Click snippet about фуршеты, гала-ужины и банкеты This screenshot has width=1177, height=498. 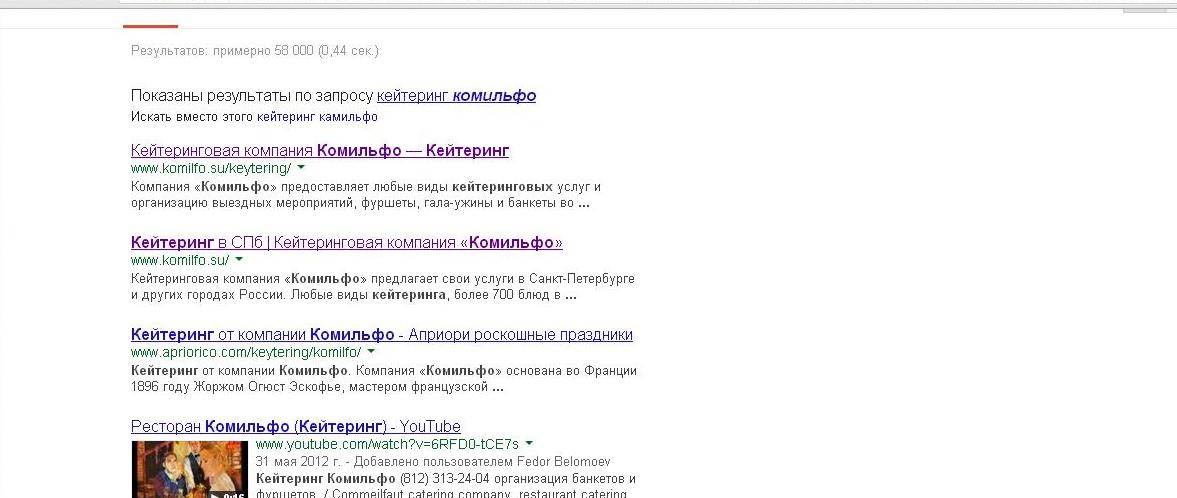click(x=366, y=195)
